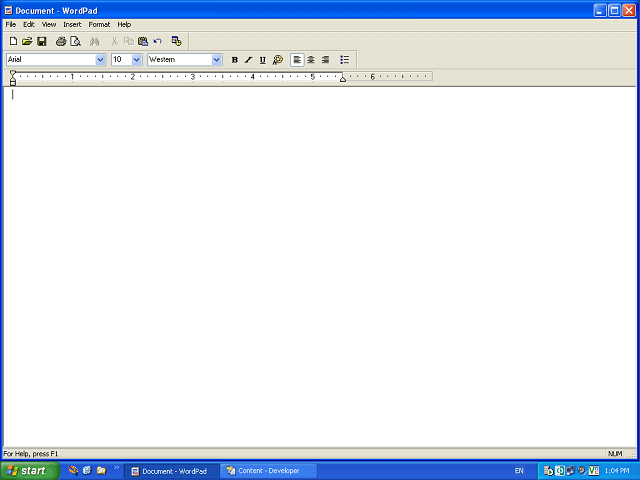The height and width of the screenshot is (480, 640).
Task: Click the NUM indicator in the status bar
Action: click(x=615, y=454)
